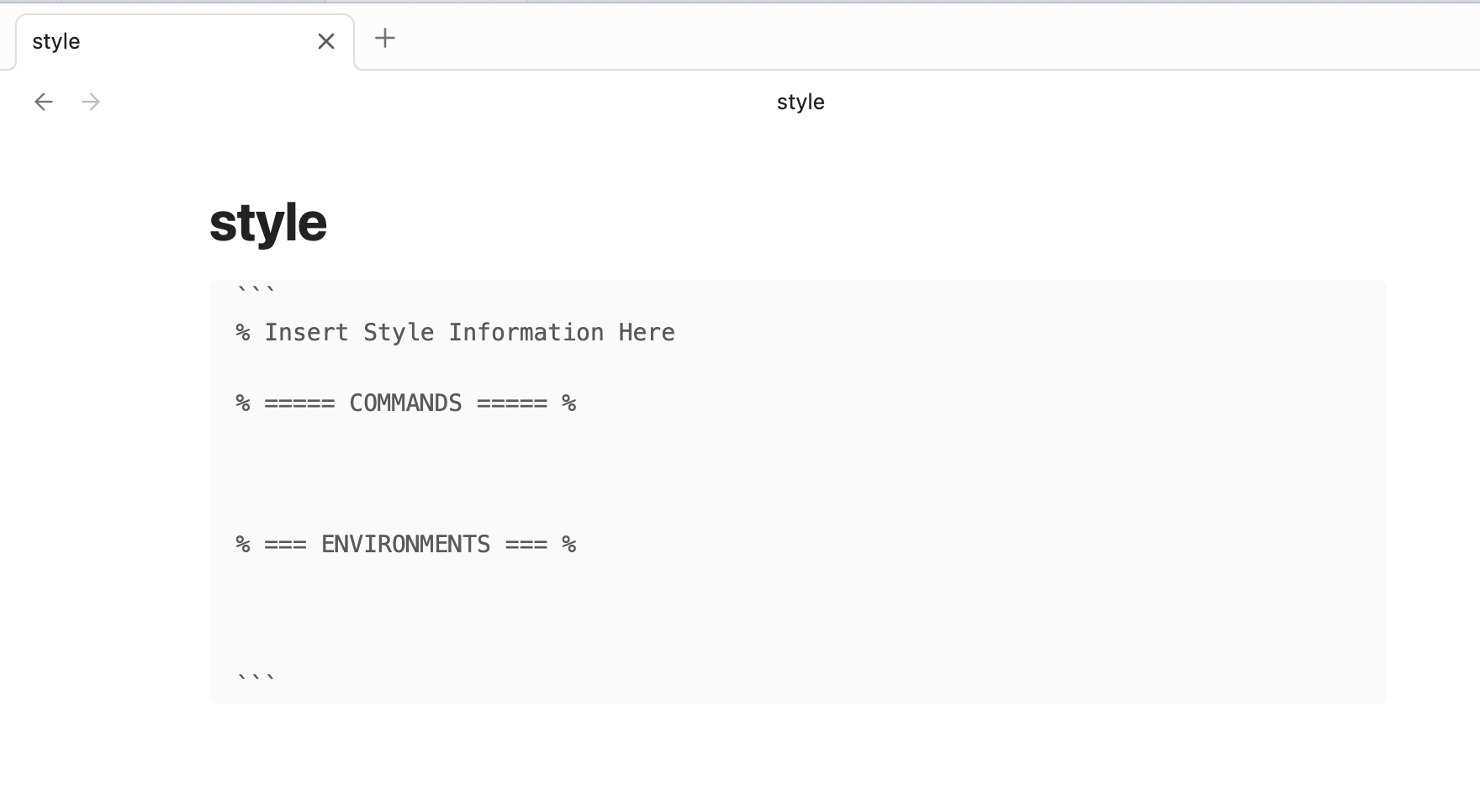Image resolution: width=1480 pixels, height=812 pixels.
Task: Select the style tab
Action: 185,42
